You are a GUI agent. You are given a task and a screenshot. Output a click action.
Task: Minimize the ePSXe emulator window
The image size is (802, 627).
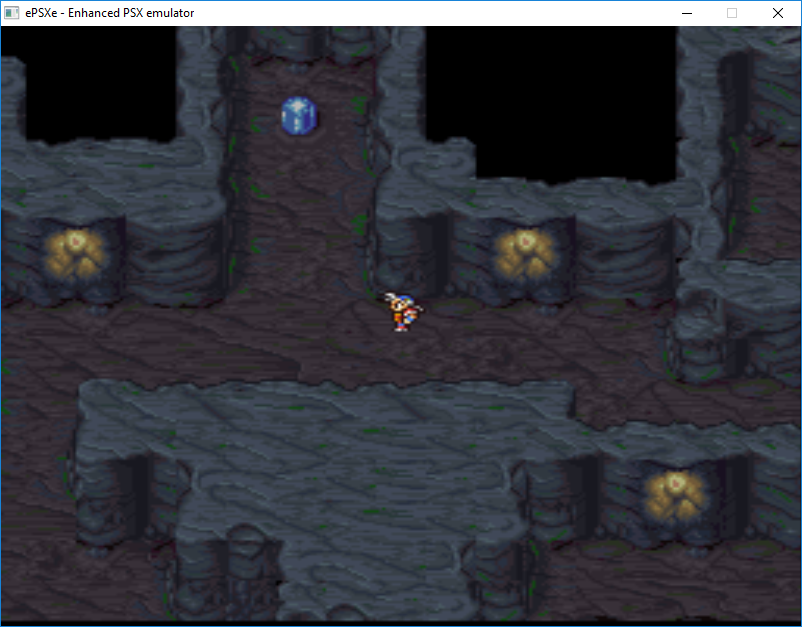click(x=687, y=13)
